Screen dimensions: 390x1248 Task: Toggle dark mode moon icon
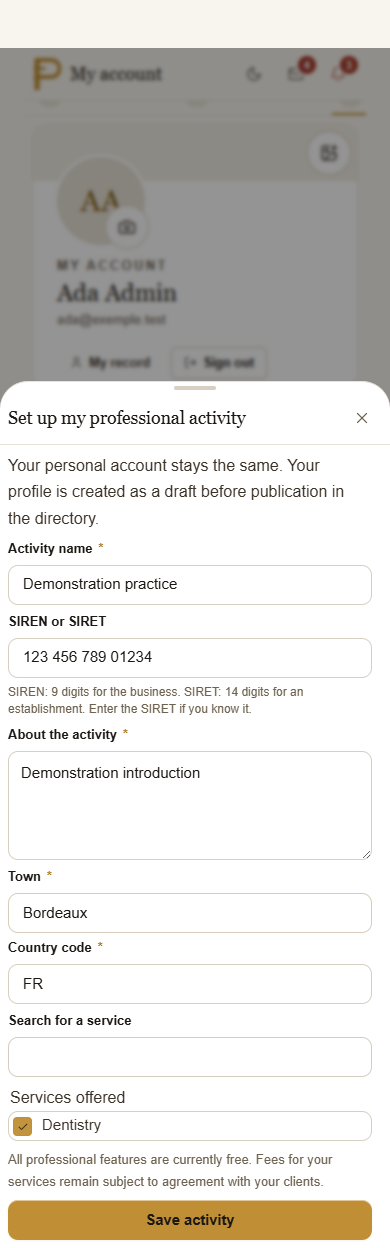pos(254,73)
